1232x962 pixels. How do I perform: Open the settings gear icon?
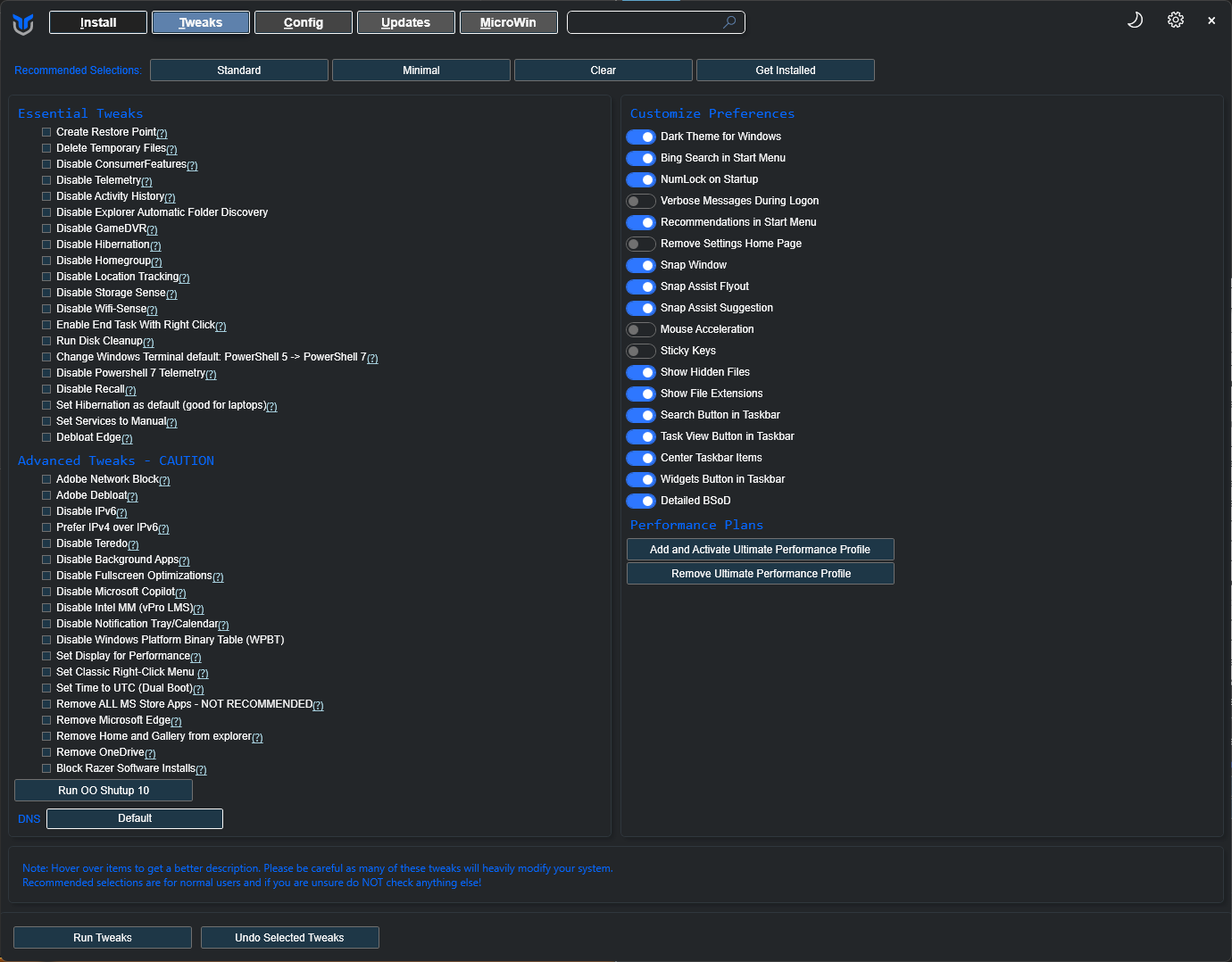1176,20
